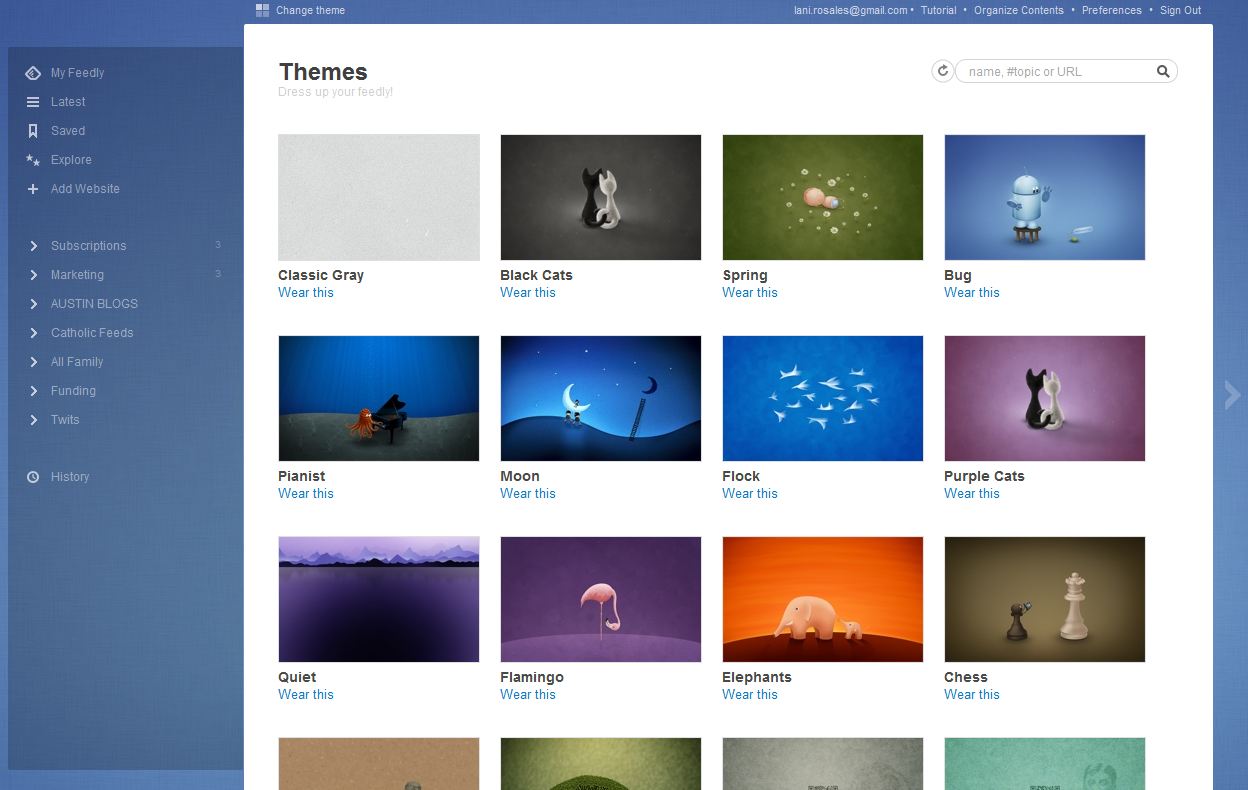The image size is (1248, 790).
Task: Expand the Marketing category chevron
Action: coord(34,275)
